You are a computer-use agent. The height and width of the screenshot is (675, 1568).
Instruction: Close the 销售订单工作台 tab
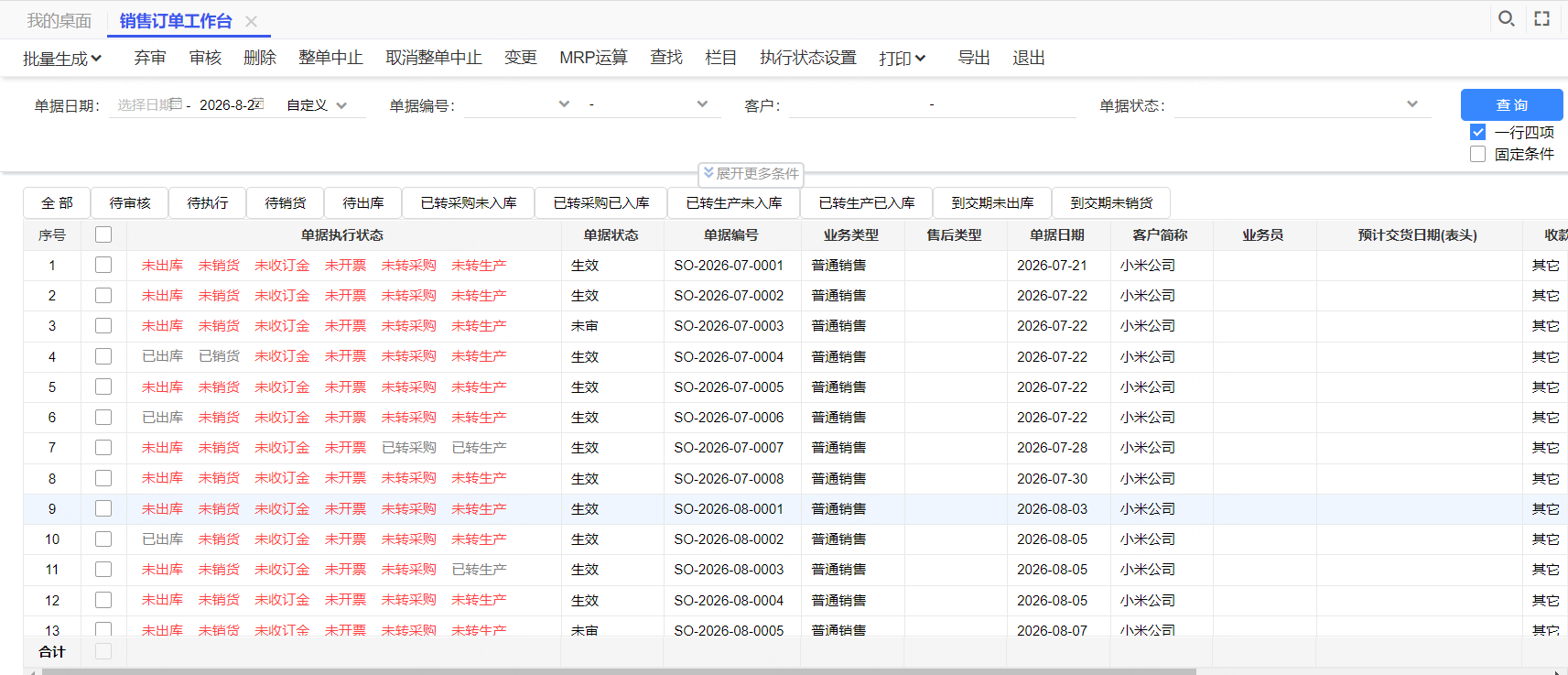[251, 21]
